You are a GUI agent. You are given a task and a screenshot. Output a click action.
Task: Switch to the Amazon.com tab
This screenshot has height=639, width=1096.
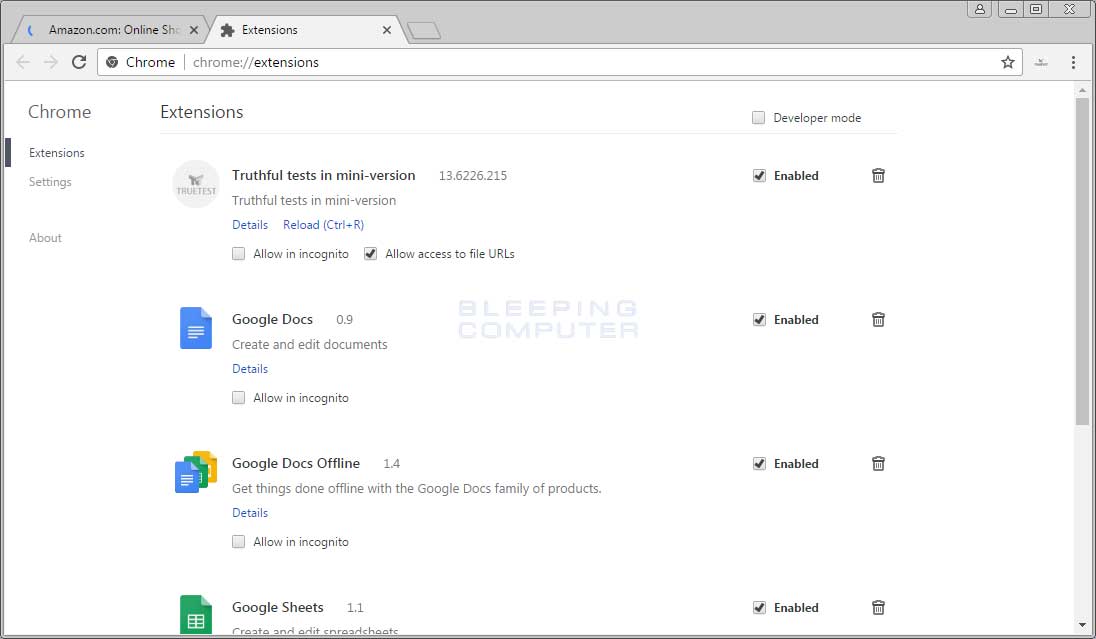point(112,30)
